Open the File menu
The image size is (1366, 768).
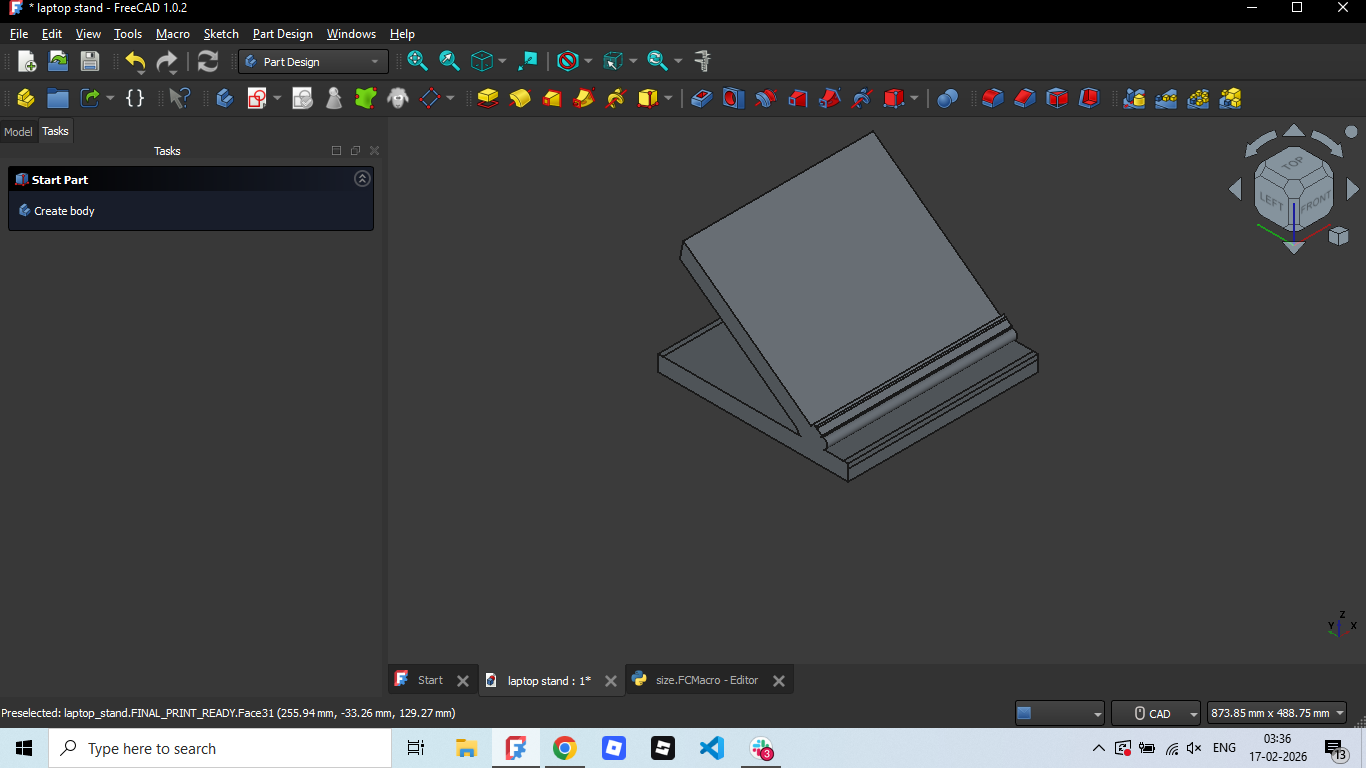pos(18,34)
